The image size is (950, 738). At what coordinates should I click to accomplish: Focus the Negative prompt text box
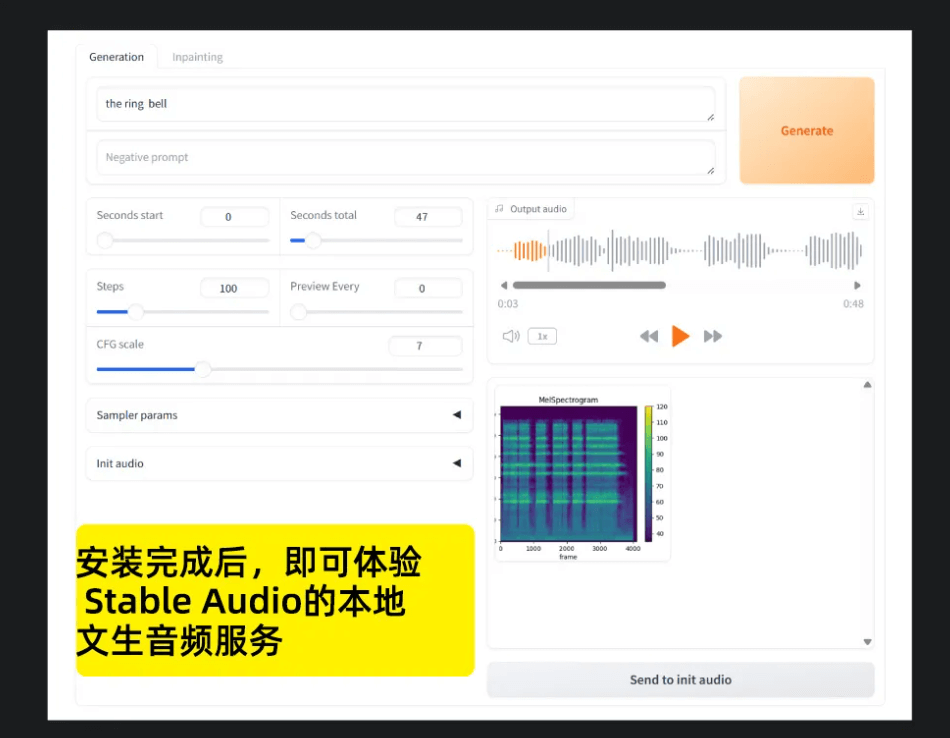[x=405, y=158]
